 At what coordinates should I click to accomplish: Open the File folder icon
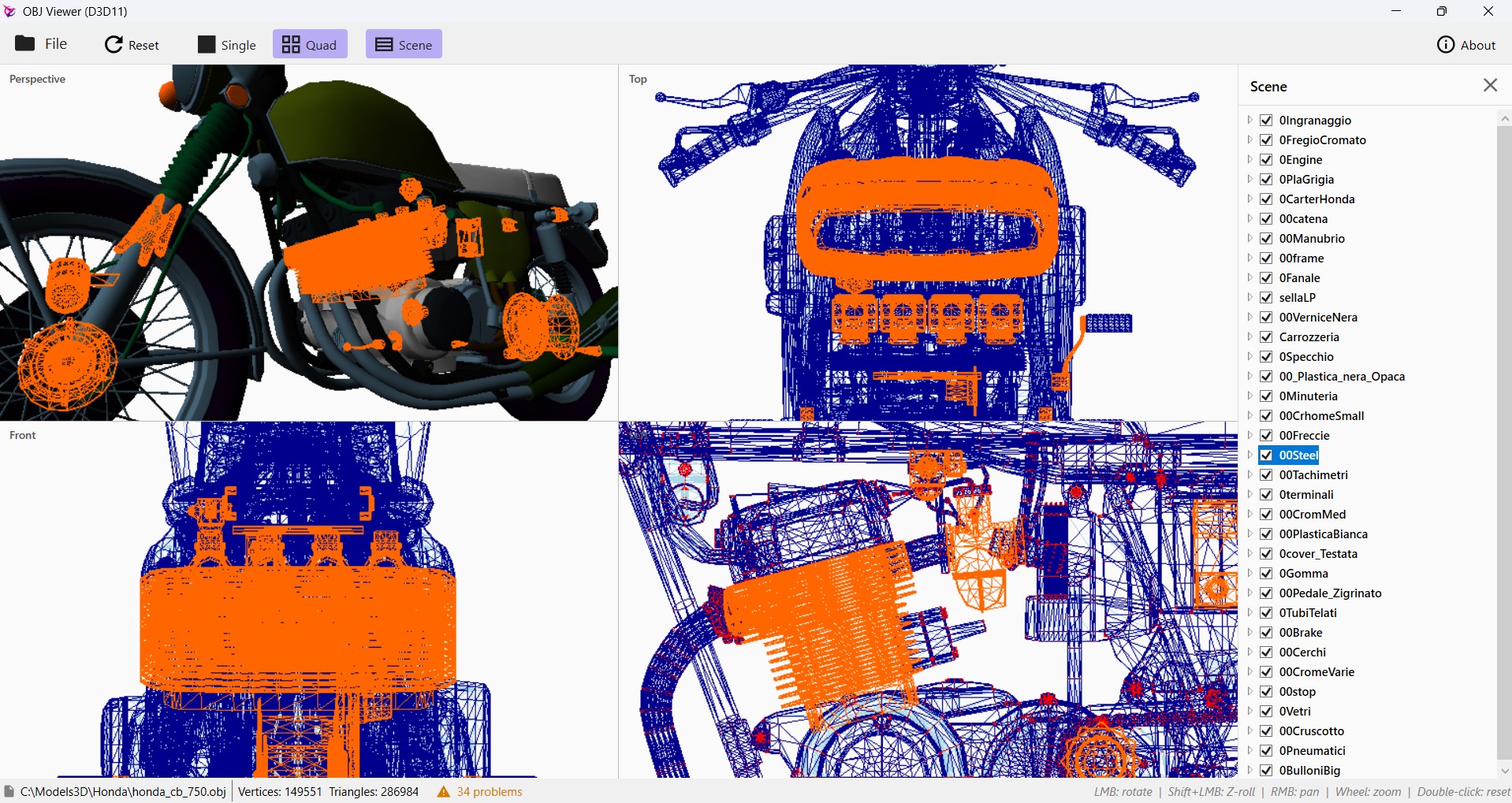(x=25, y=43)
